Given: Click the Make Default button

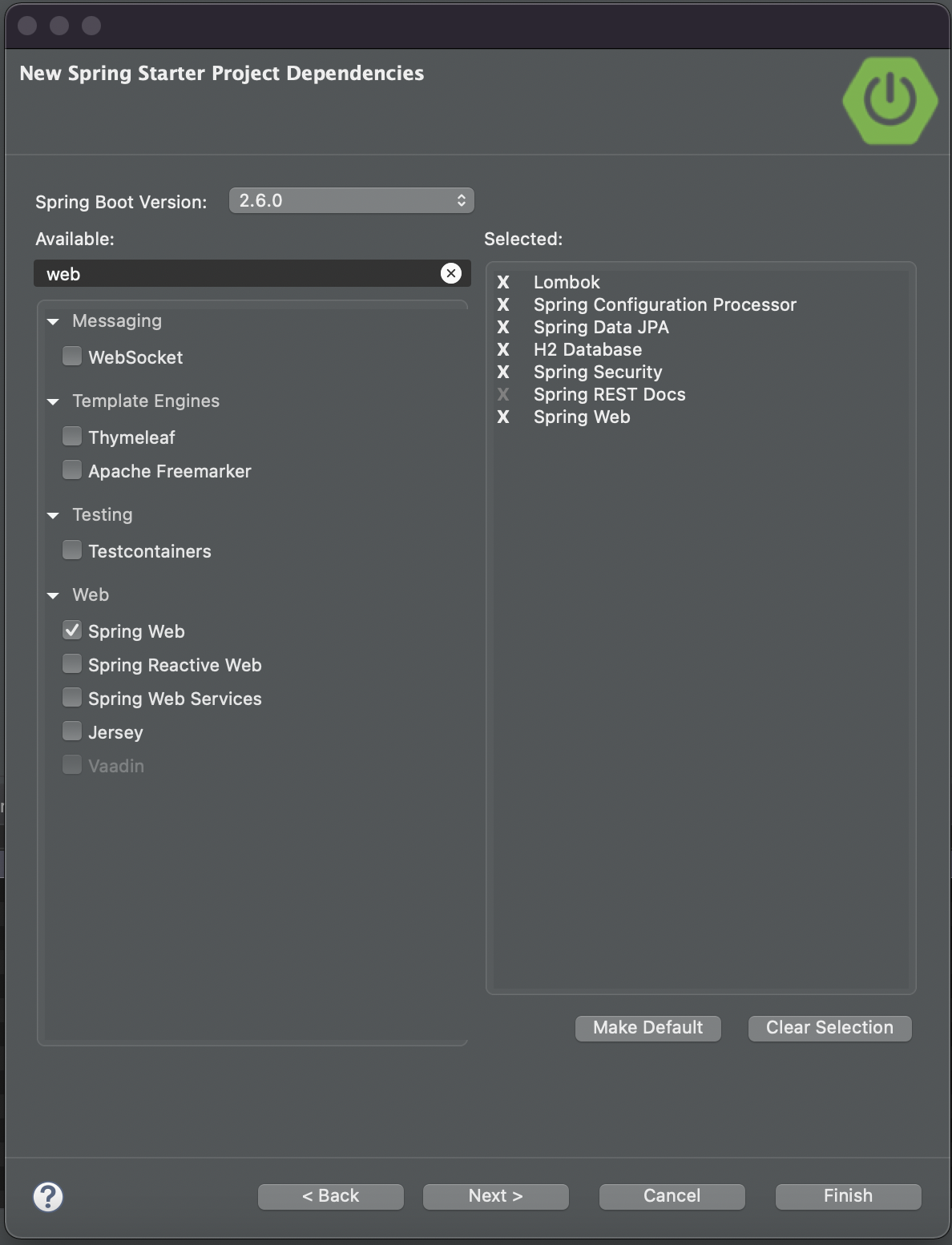Looking at the screenshot, I should [x=648, y=1028].
